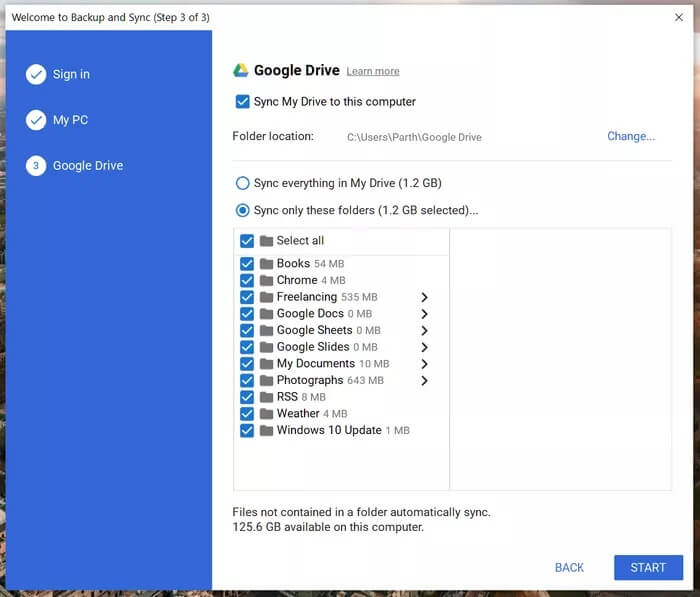Click the Weather folder icon
The height and width of the screenshot is (597, 700).
click(267, 414)
